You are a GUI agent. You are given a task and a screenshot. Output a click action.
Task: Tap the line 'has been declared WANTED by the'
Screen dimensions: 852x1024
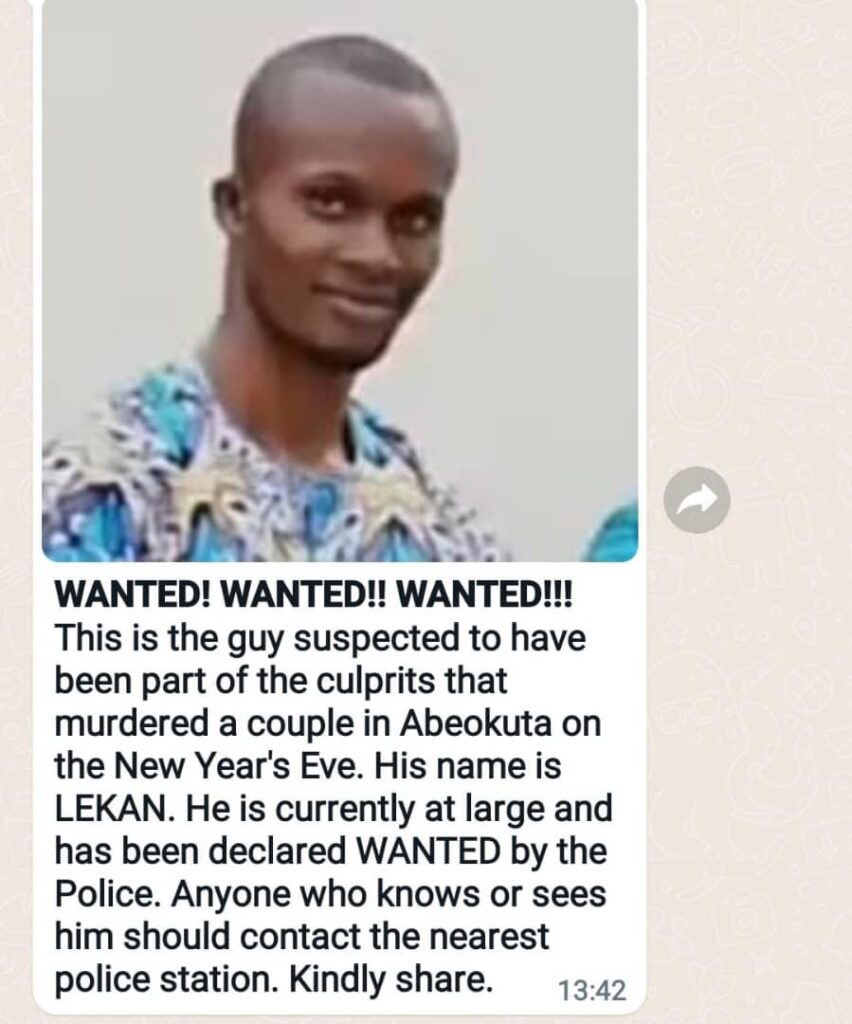coord(330,851)
